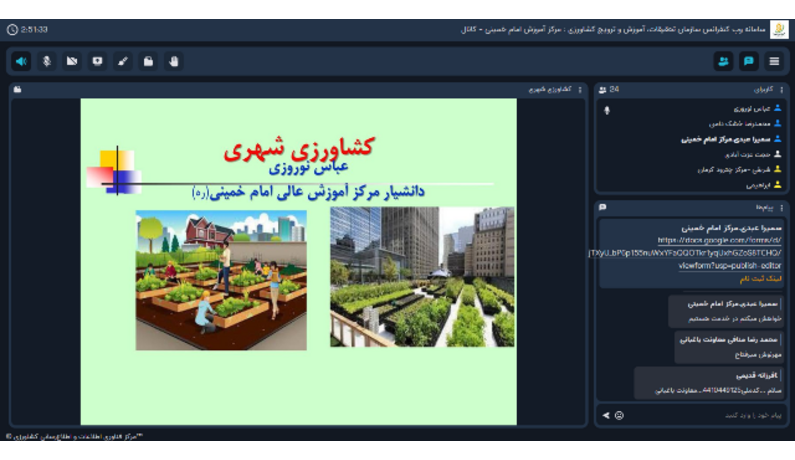Click the slide title کشاورزی شهری
This screenshot has height=460, width=795.
coord(299,148)
